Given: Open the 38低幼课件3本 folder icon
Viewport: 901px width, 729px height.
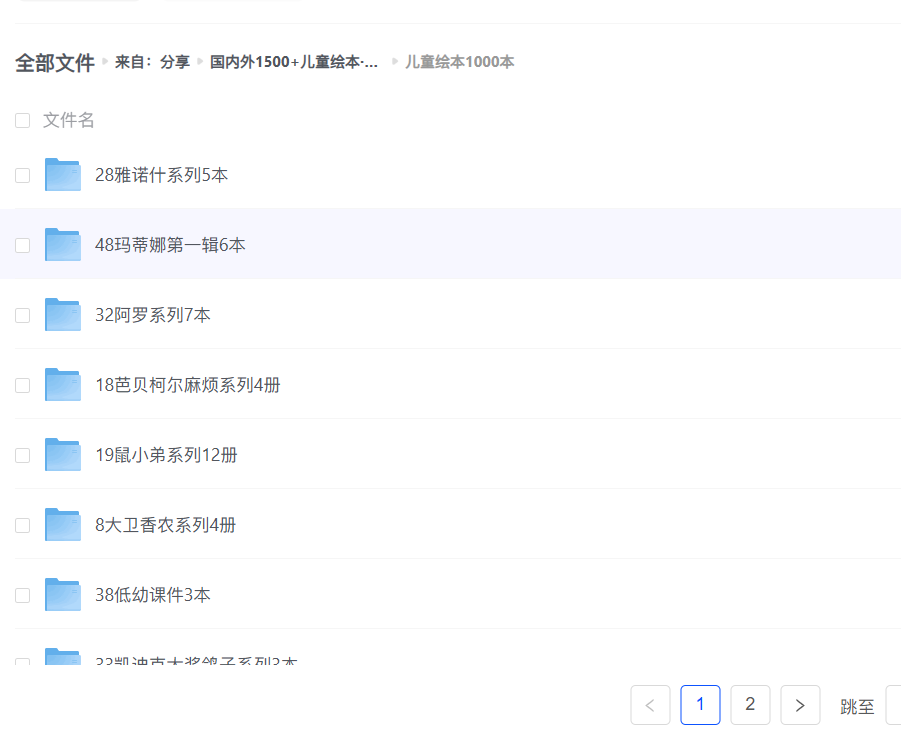Looking at the screenshot, I should tap(62, 595).
